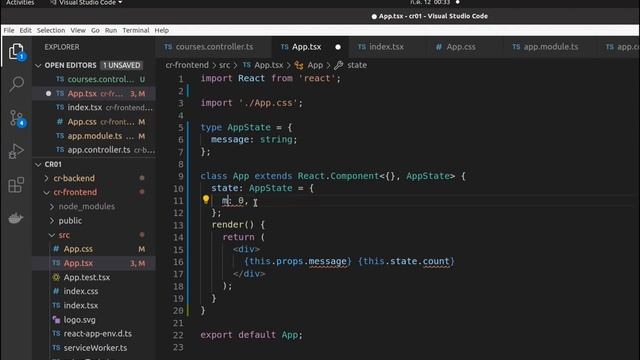
Task: Open index.tsx in the src folder
Action: pos(94,305)
